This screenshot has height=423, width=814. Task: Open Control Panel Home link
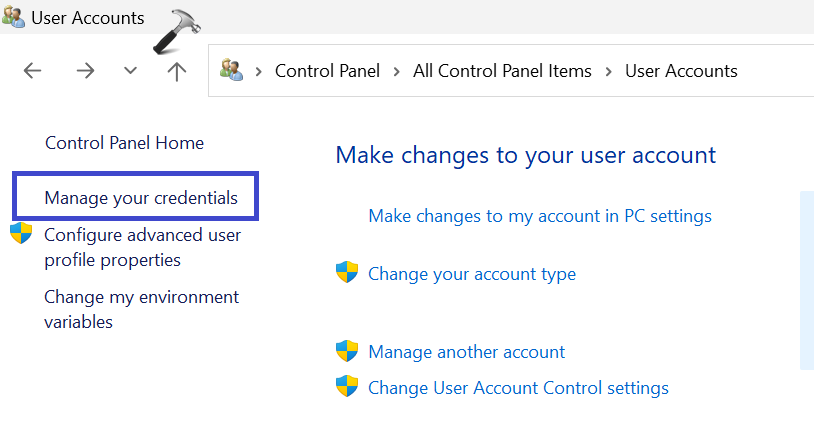(124, 143)
